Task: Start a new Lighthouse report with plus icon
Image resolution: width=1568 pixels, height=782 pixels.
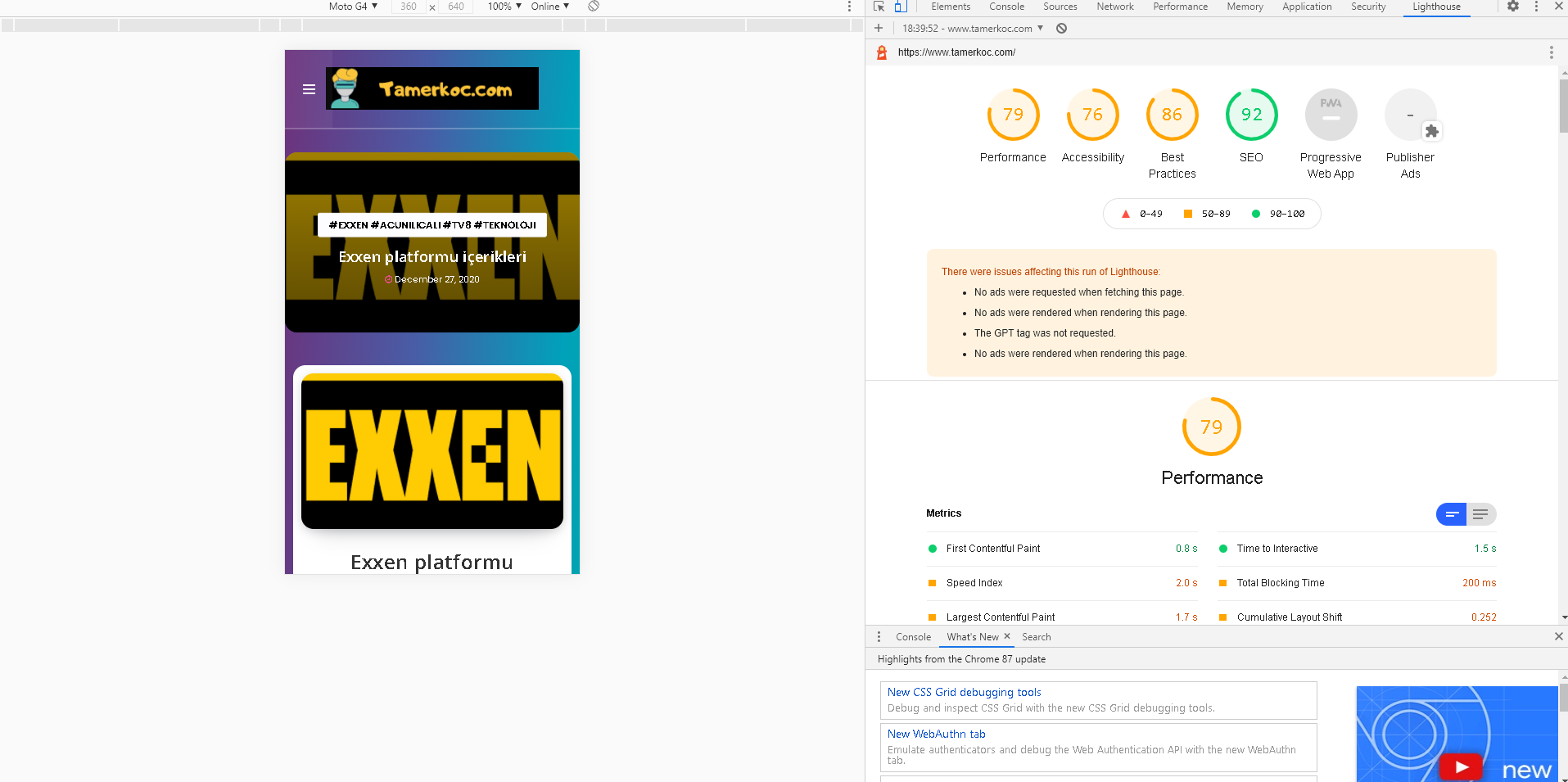Action: pyautogui.click(x=879, y=28)
